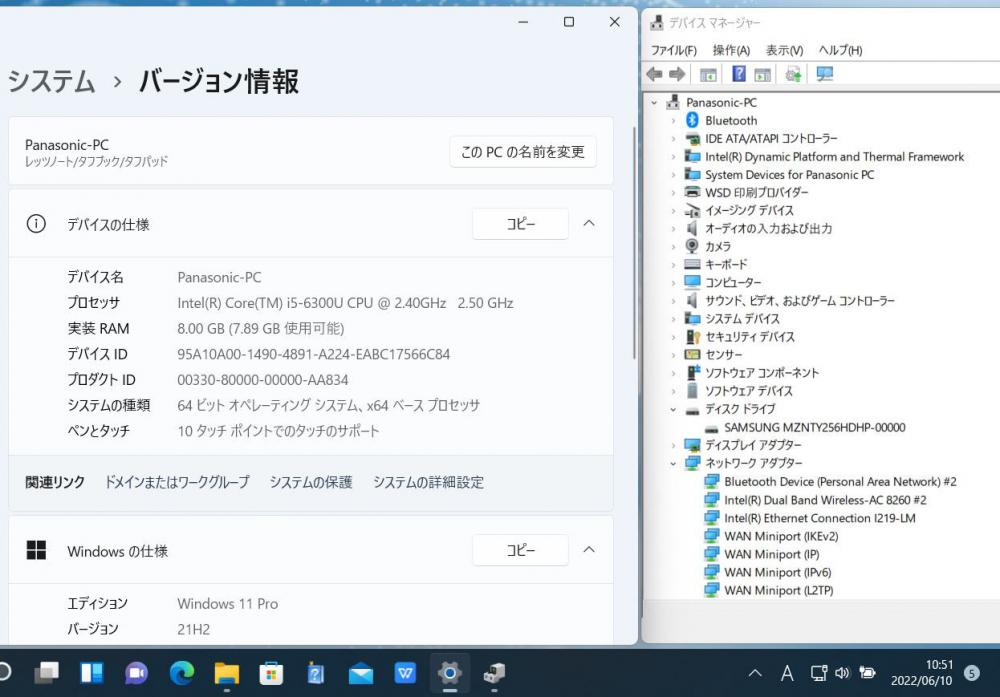Click the scan for hardware changes monitor icon
Image resolution: width=1000 pixels, height=697 pixels.
(825, 74)
